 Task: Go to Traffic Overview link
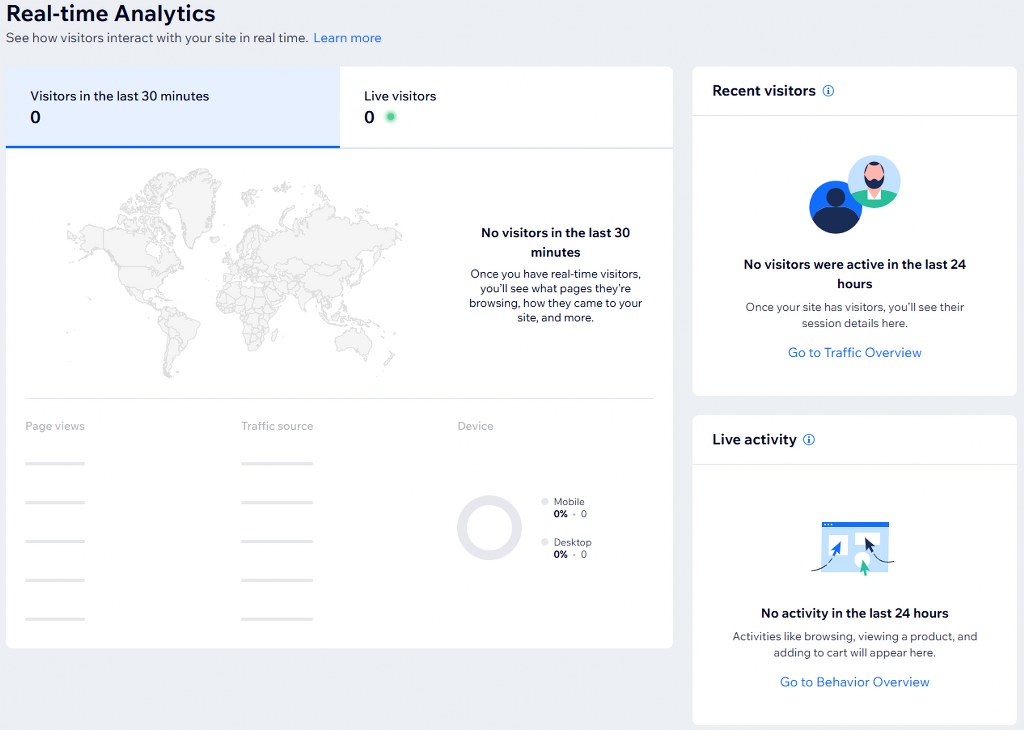(854, 353)
